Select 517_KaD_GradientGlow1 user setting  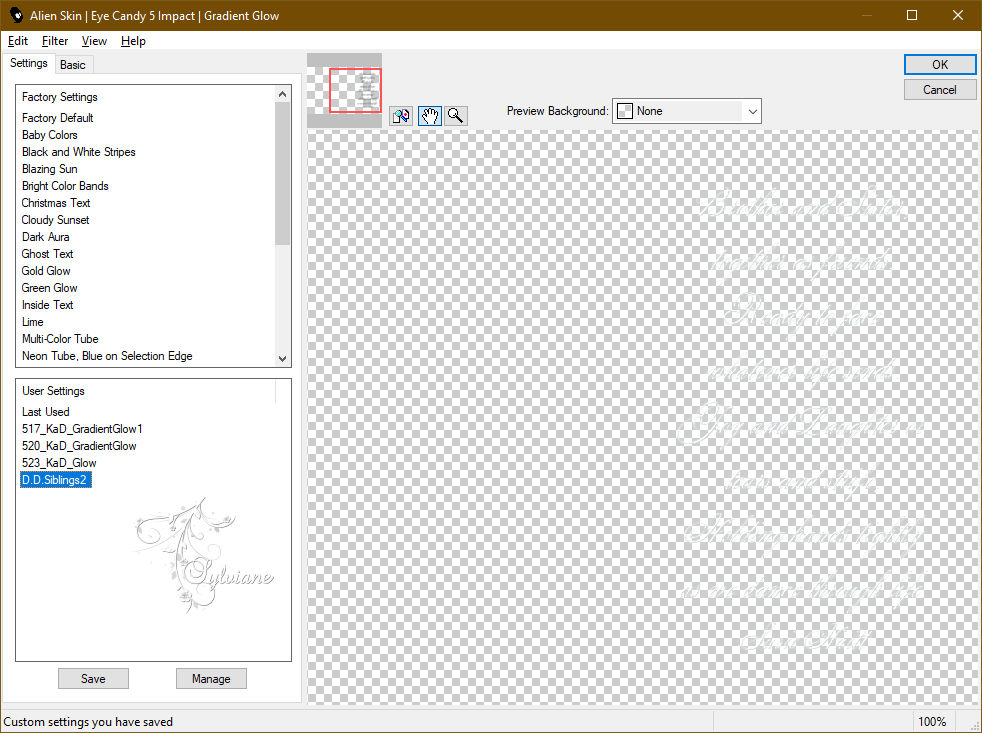[82, 429]
